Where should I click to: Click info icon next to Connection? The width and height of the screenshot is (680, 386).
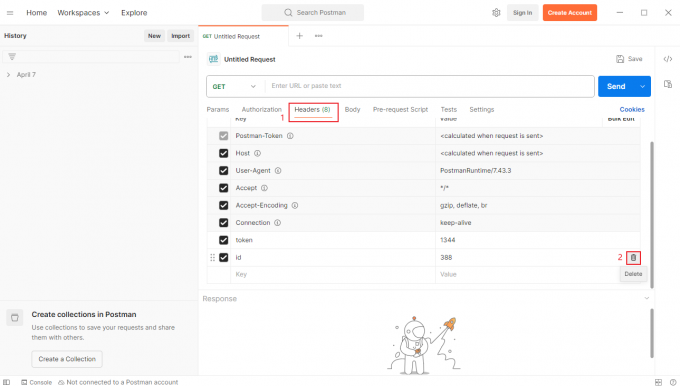[x=278, y=222]
